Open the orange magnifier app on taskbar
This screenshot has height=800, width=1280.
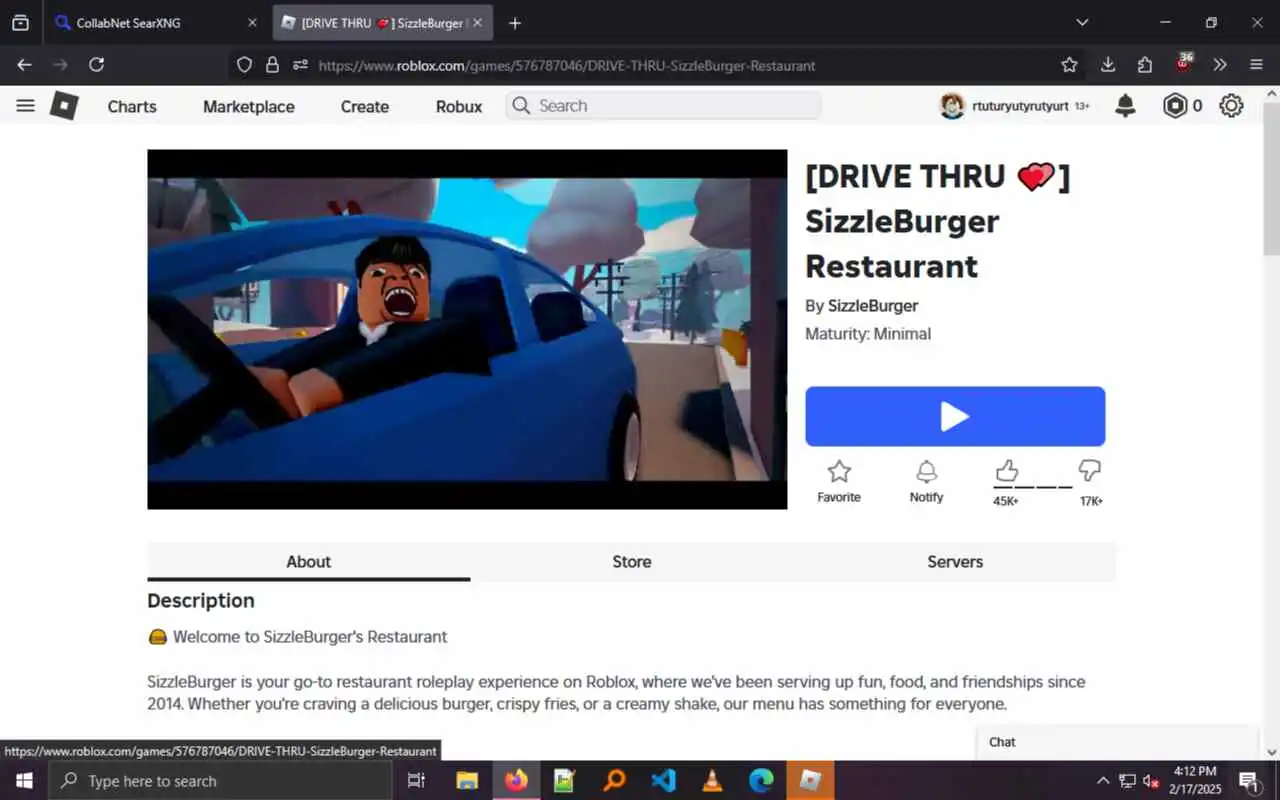(x=614, y=781)
